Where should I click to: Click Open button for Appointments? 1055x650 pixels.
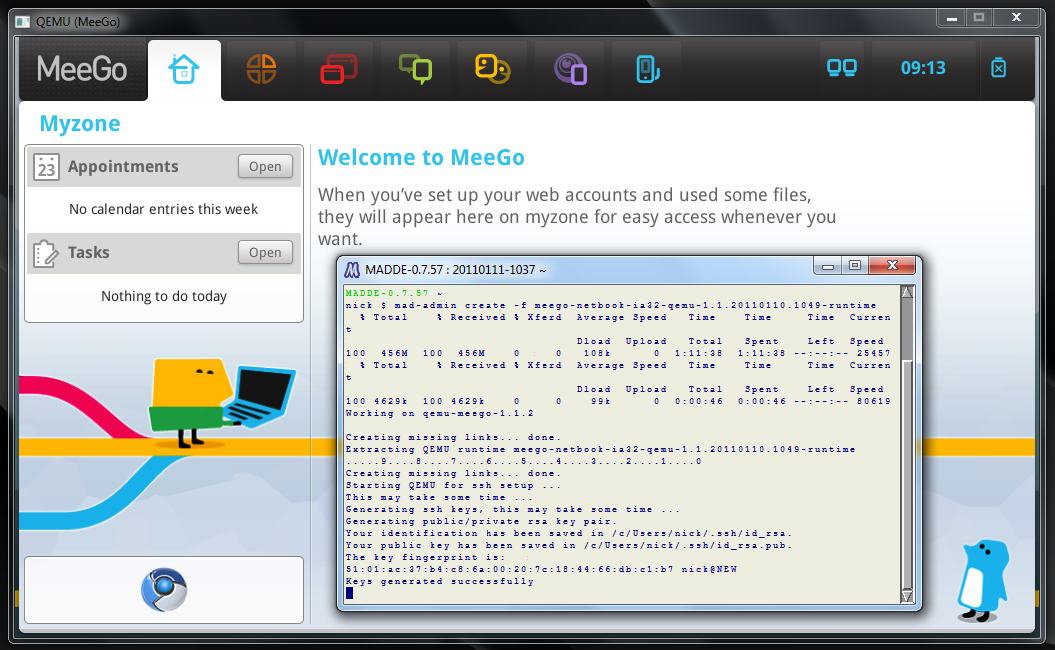[265, 167]
